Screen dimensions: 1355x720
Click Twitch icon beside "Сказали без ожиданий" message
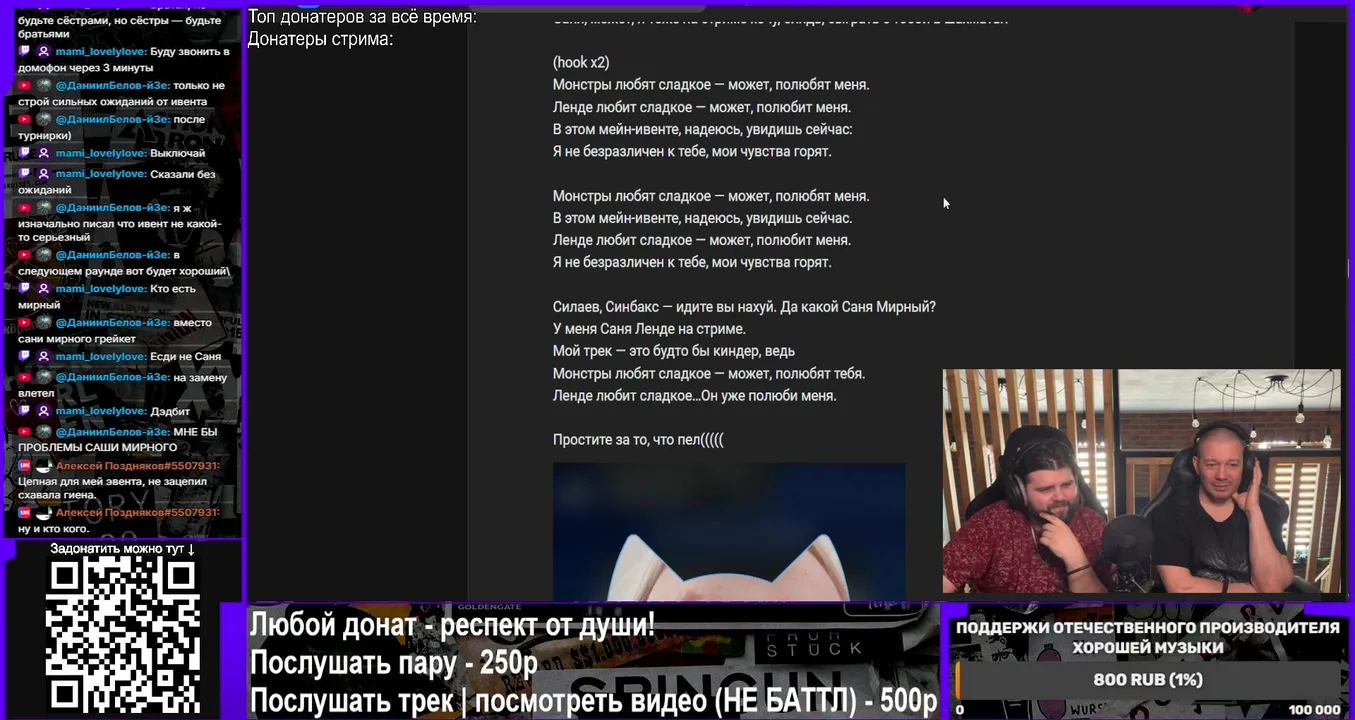click(x=24, y=173)
